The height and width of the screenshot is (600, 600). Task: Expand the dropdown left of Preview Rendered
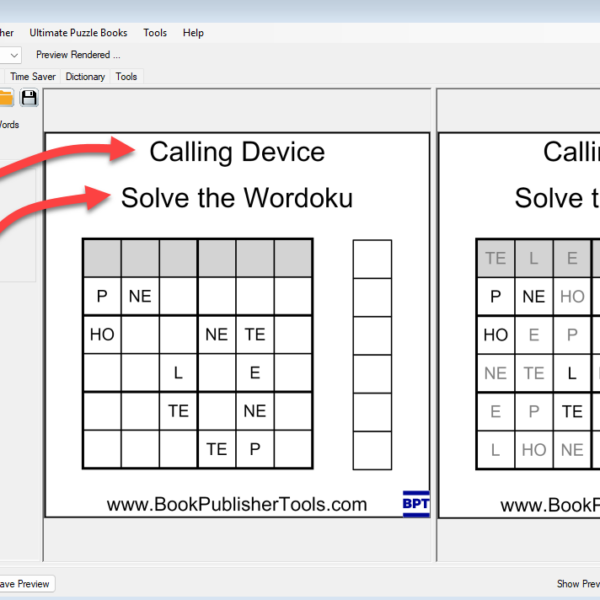(x=14, y=55)
